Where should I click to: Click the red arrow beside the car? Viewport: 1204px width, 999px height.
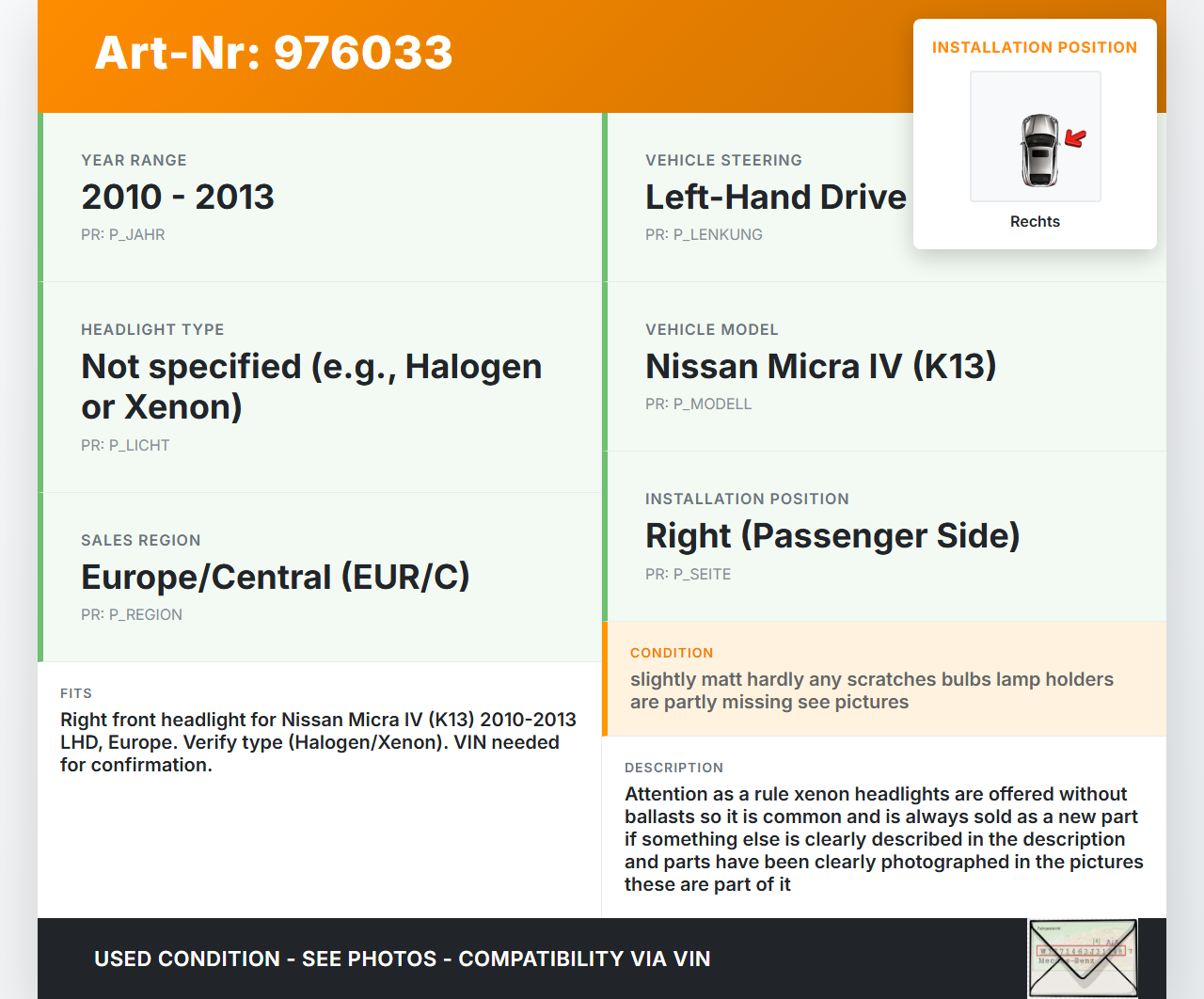[1075, 138]
